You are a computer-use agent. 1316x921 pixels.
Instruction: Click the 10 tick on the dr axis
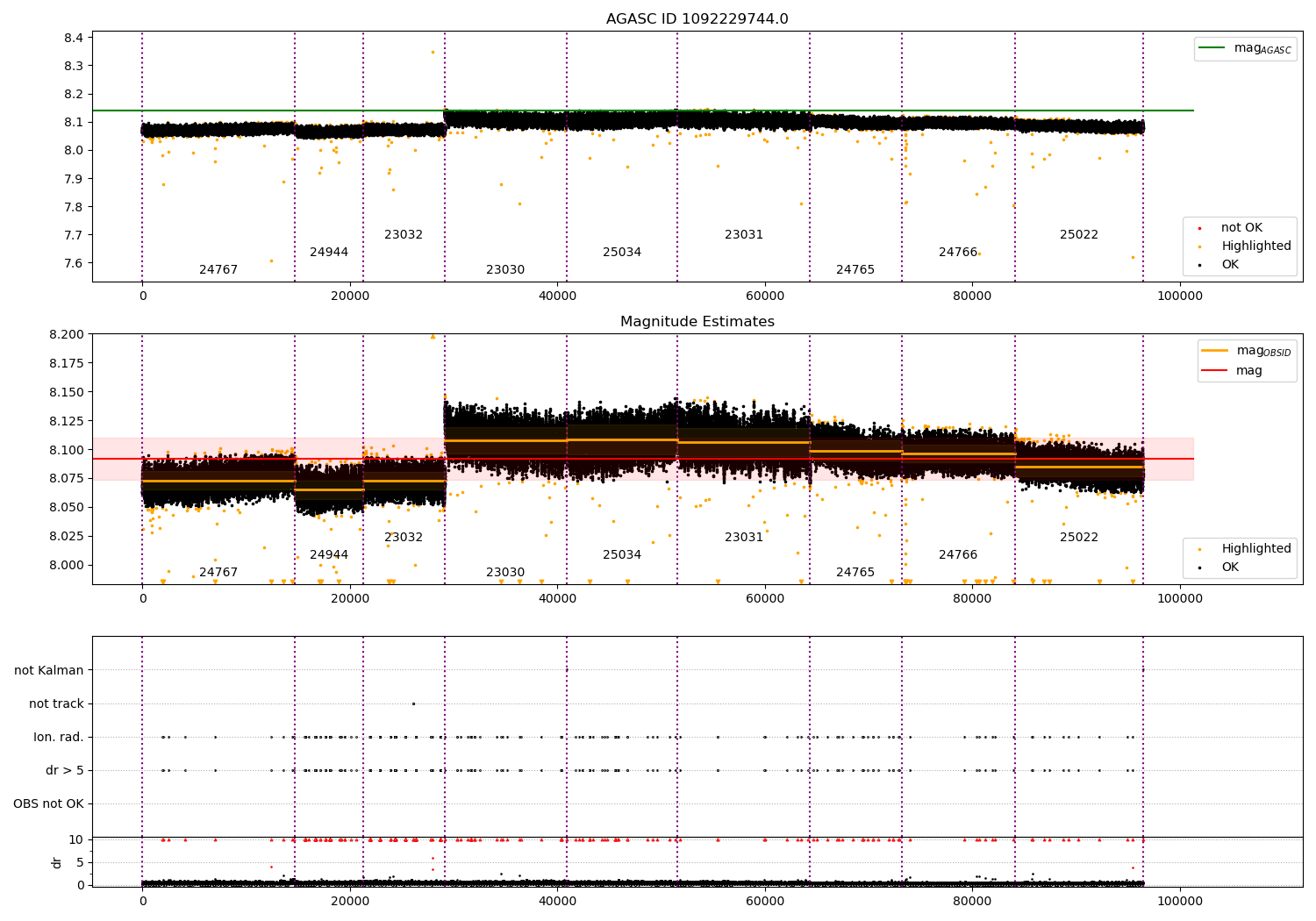point(76,839)
